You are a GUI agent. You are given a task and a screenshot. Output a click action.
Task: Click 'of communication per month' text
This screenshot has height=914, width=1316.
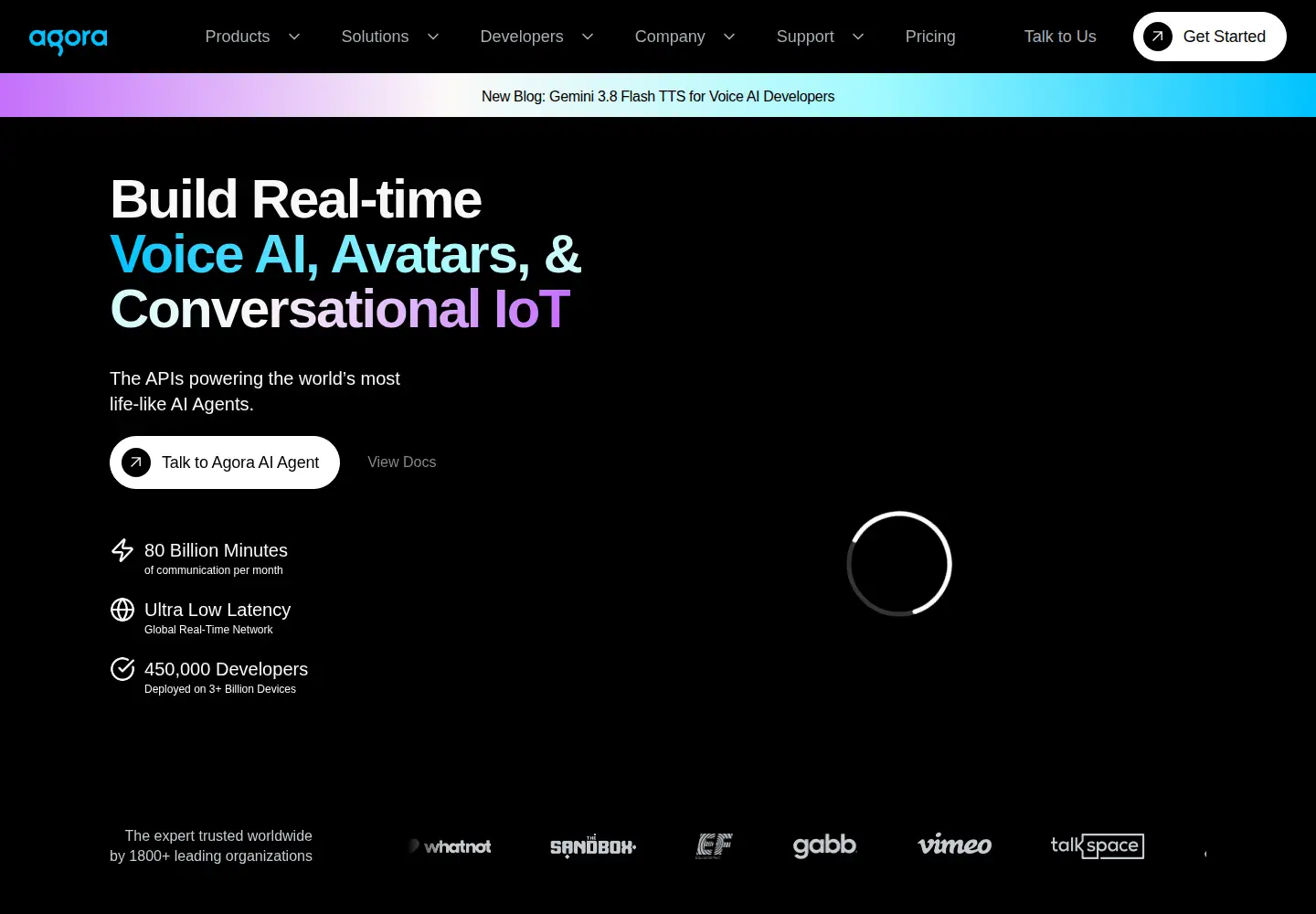(214, 570)
